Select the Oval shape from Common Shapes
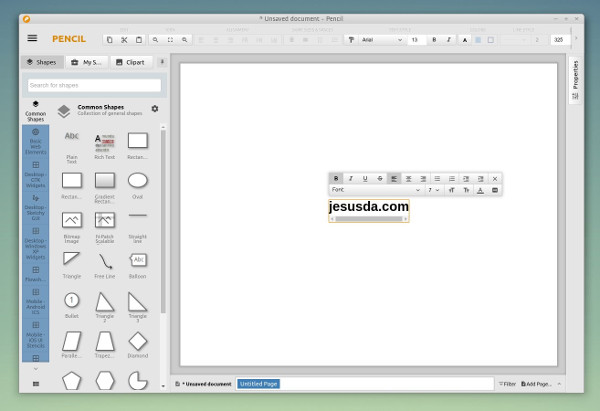 coord(138,180)
